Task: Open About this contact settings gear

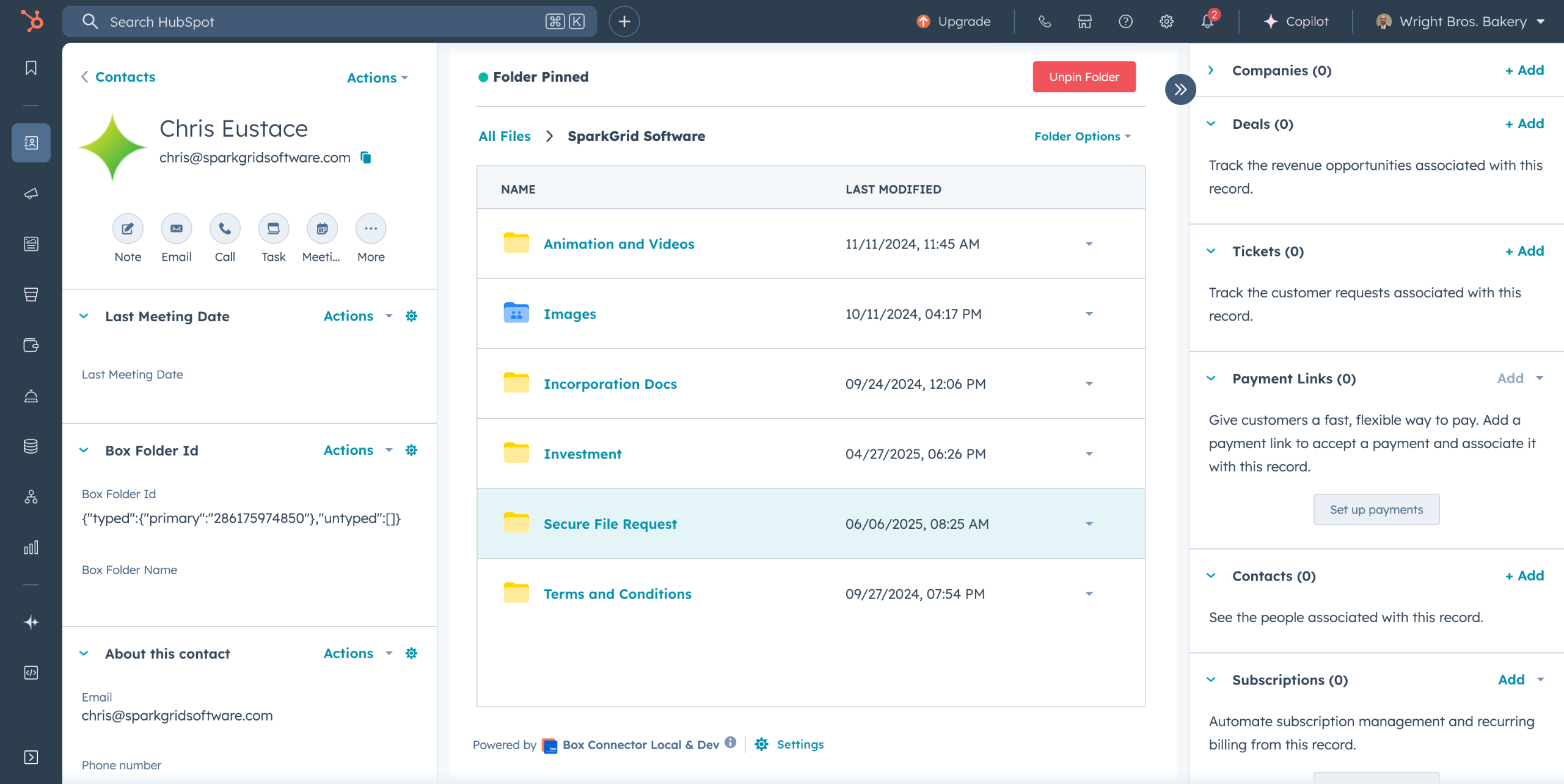Action: pos(412,653)
